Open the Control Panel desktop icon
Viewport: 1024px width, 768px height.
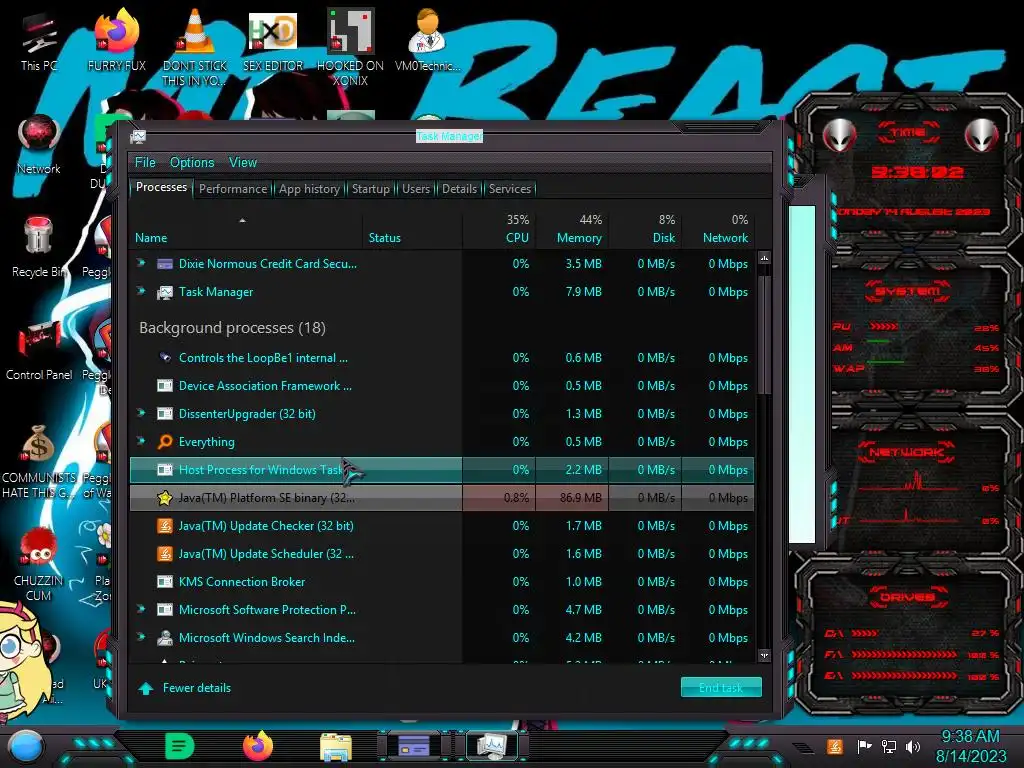point(39,351)
